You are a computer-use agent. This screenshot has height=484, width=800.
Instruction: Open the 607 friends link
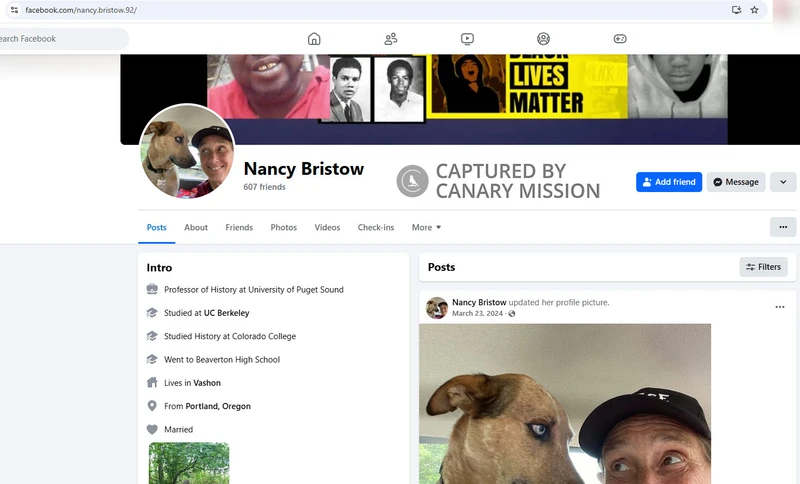tap(264, 187)
